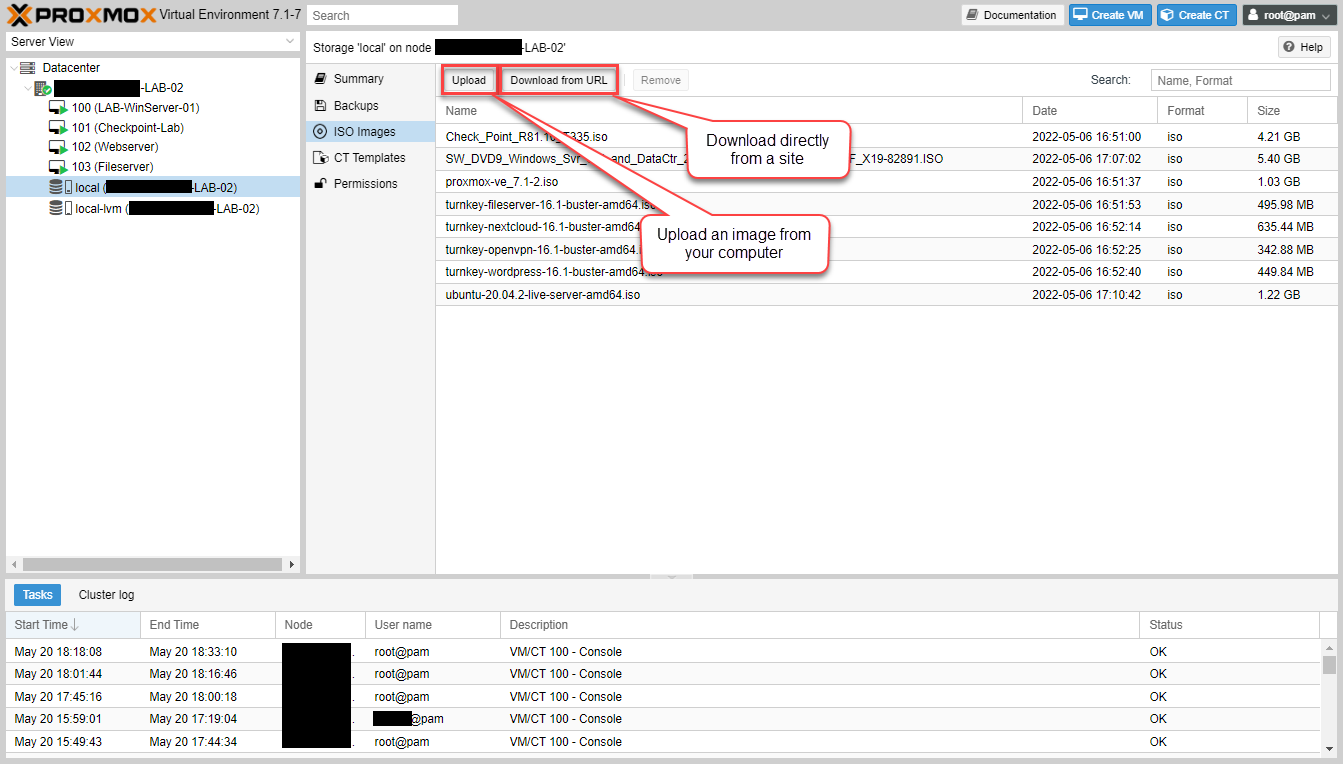Click the CT Templates file icon

point(320,157)
